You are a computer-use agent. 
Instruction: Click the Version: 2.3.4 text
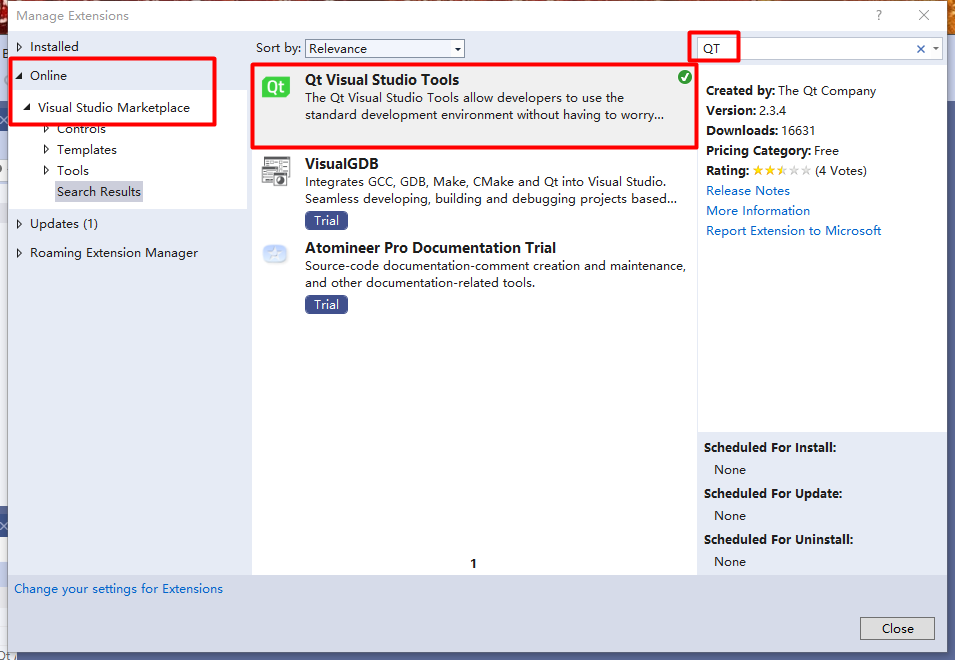coord(745,111)
